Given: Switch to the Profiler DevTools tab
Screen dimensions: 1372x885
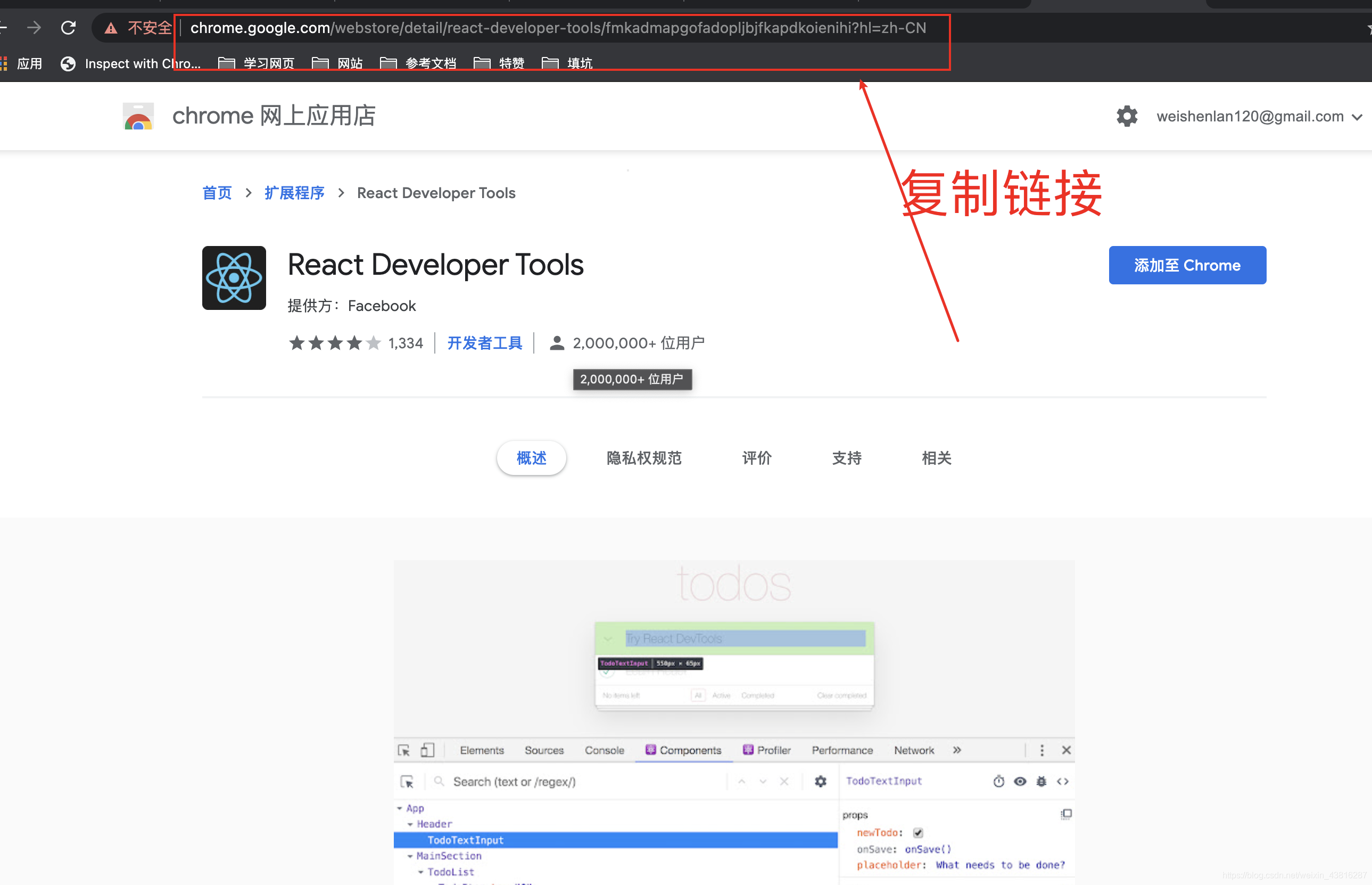Looking at the screenshot, I should [767, 750].
